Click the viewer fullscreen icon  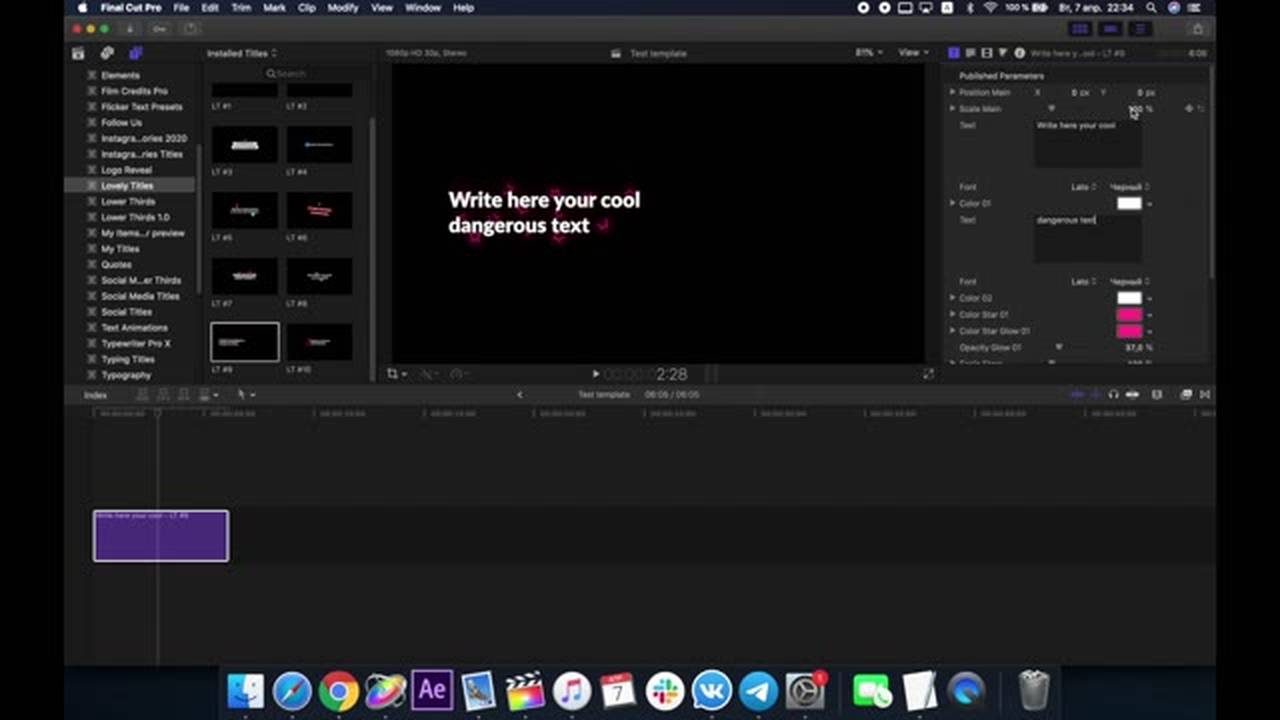coord(928,374)
